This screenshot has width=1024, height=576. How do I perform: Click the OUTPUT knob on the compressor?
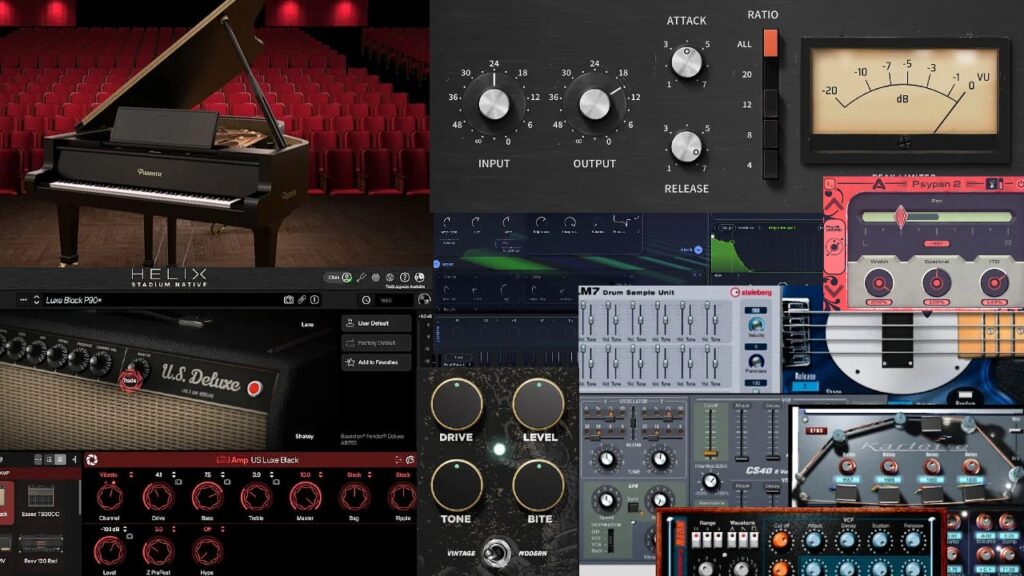point(594,104)
